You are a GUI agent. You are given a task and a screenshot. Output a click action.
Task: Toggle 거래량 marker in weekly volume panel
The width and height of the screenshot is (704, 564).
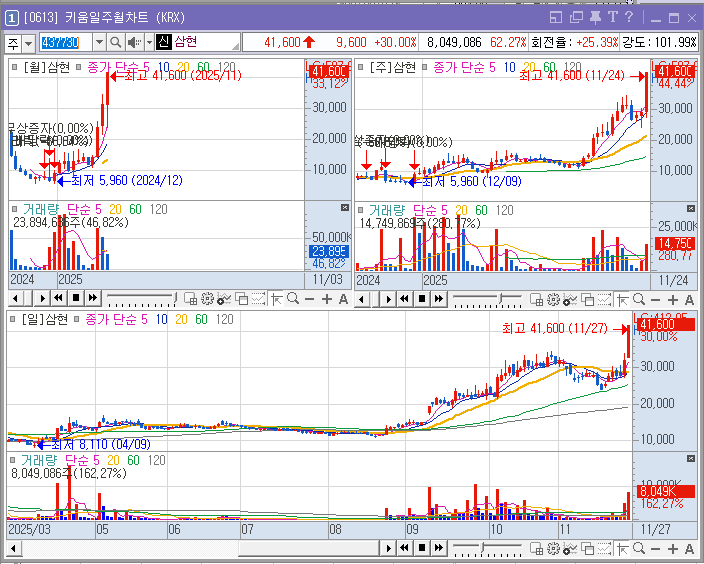[x=361, y=210]
